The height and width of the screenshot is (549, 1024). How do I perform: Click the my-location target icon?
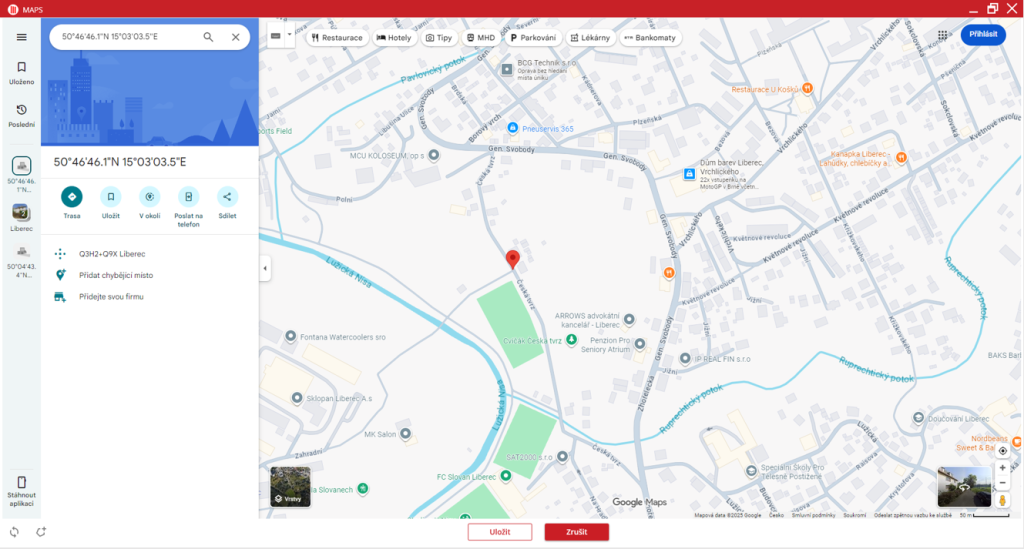point(1002,451)
